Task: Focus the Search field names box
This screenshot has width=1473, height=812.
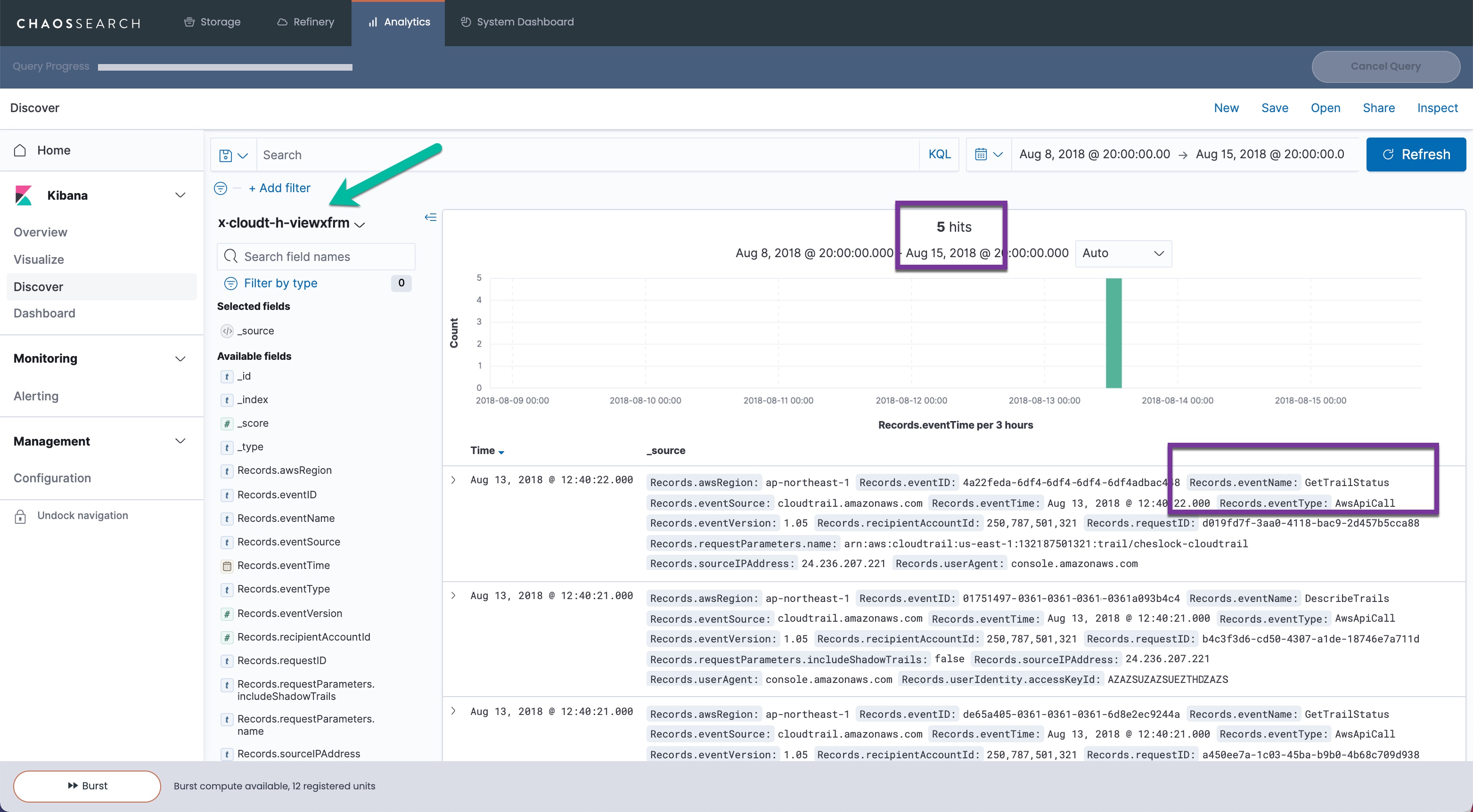Action: click(x=316, y=257)
